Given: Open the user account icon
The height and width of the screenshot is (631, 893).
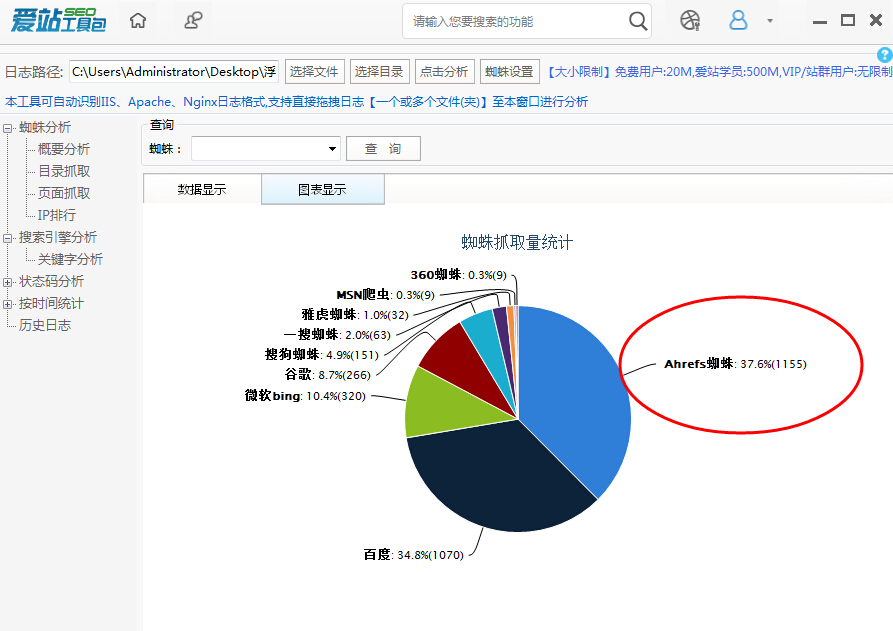Looking at the screenshot, I should click(x=738, y=21).
